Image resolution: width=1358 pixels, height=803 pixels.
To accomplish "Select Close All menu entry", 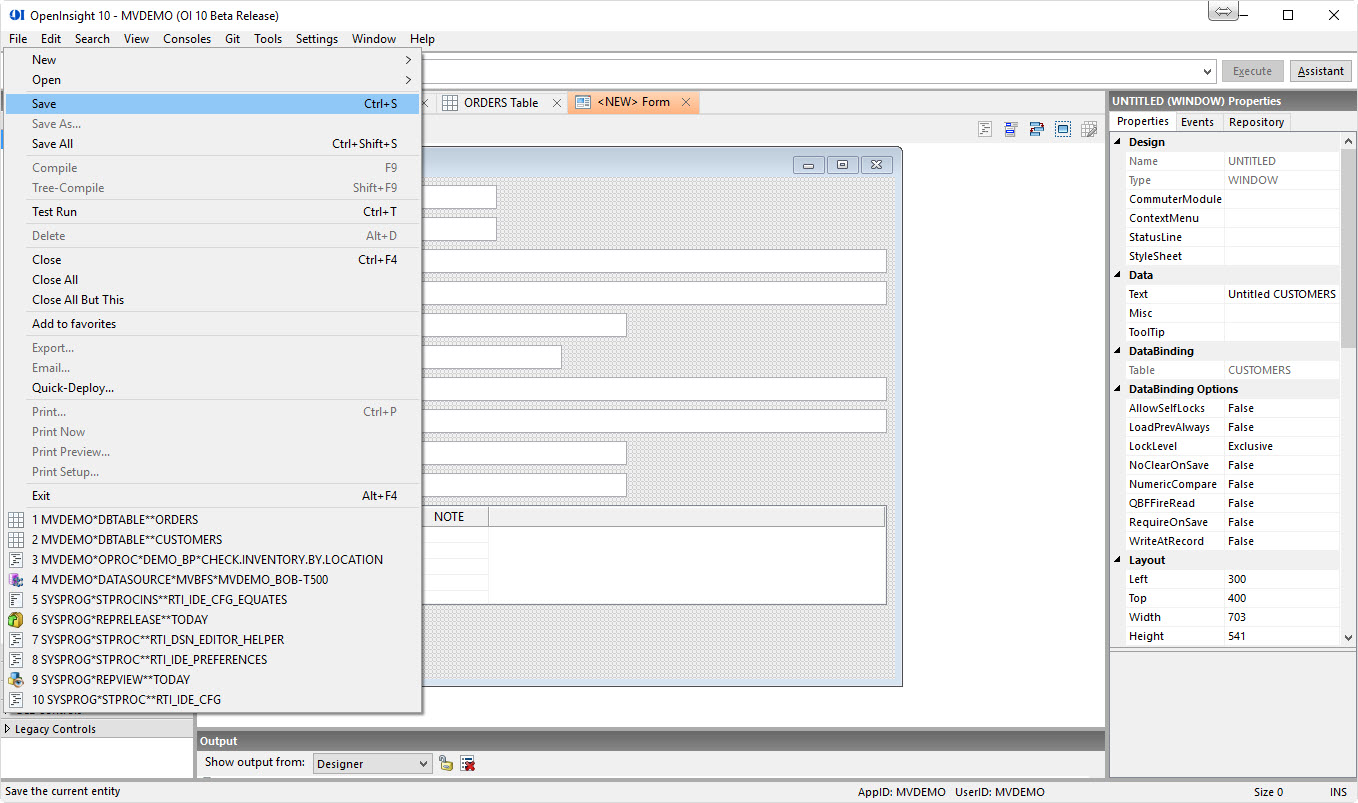I will (212, 280).
